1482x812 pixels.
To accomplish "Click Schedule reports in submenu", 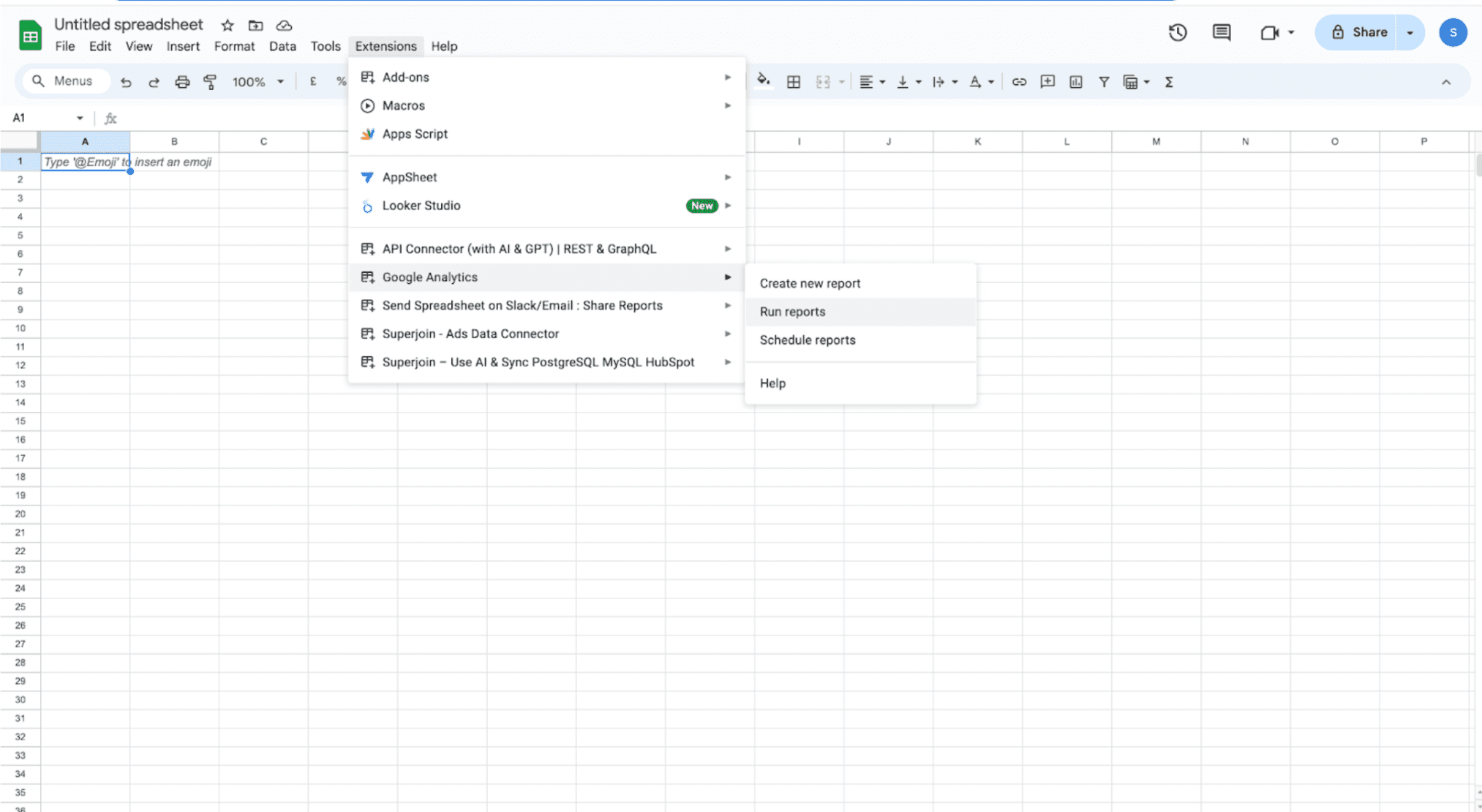I will click(808, 340).
